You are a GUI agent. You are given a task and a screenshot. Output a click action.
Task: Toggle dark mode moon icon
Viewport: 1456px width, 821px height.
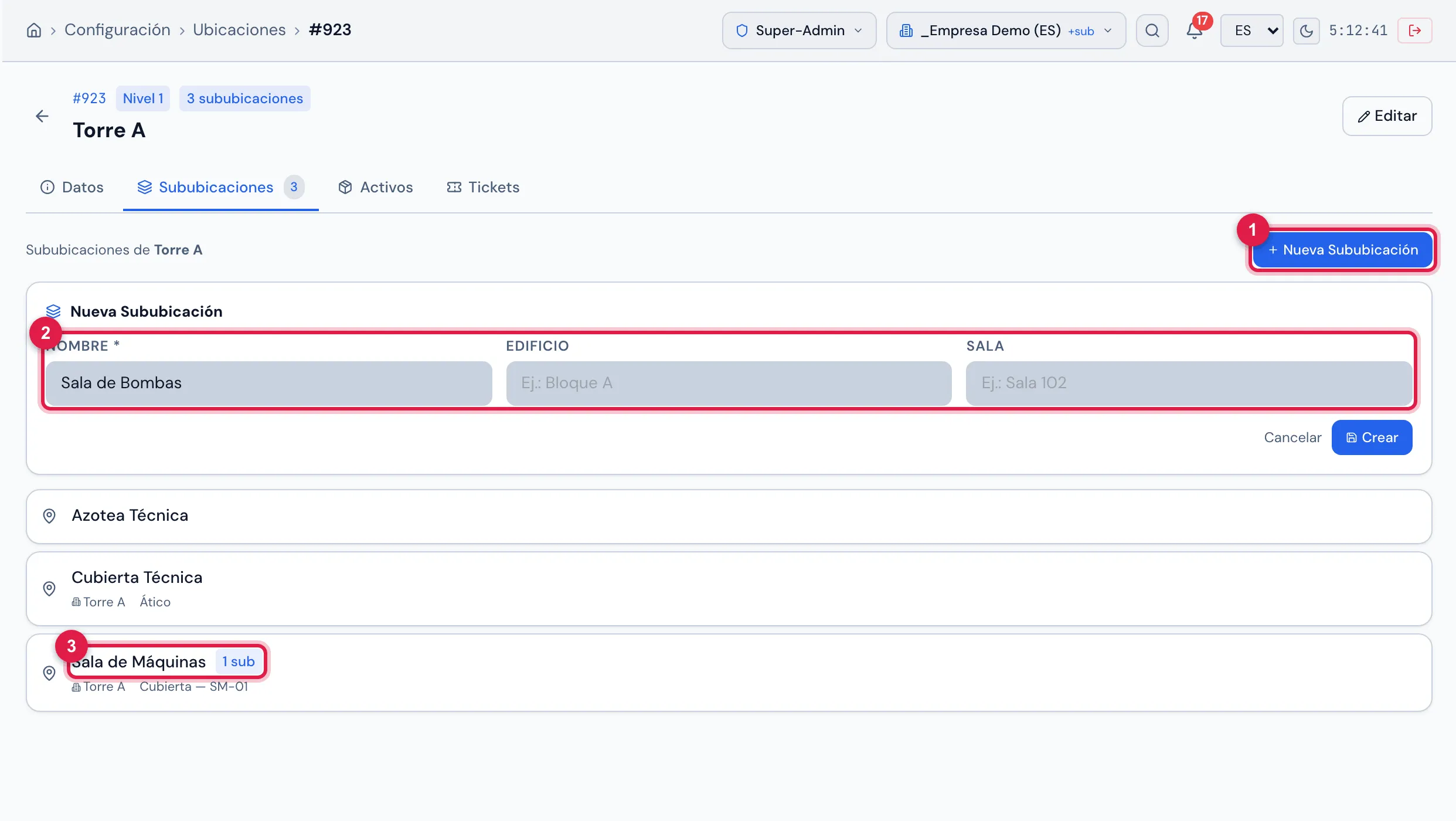tap(1306, 30)
